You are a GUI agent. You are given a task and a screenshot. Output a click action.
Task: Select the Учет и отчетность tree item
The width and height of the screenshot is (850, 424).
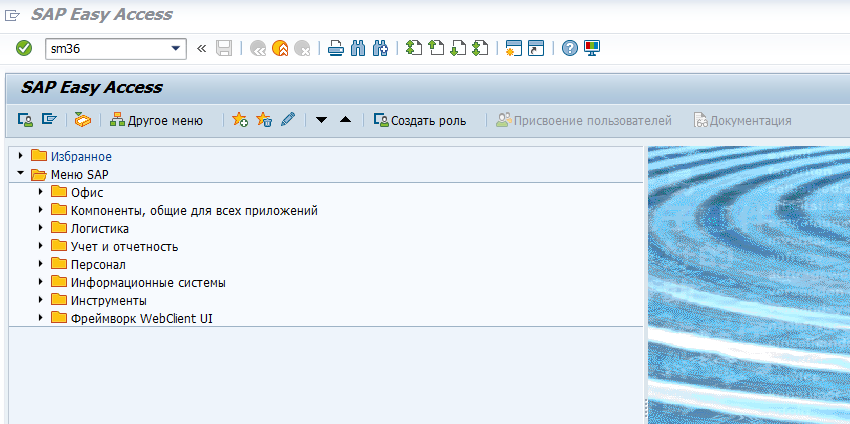[124, 246]
